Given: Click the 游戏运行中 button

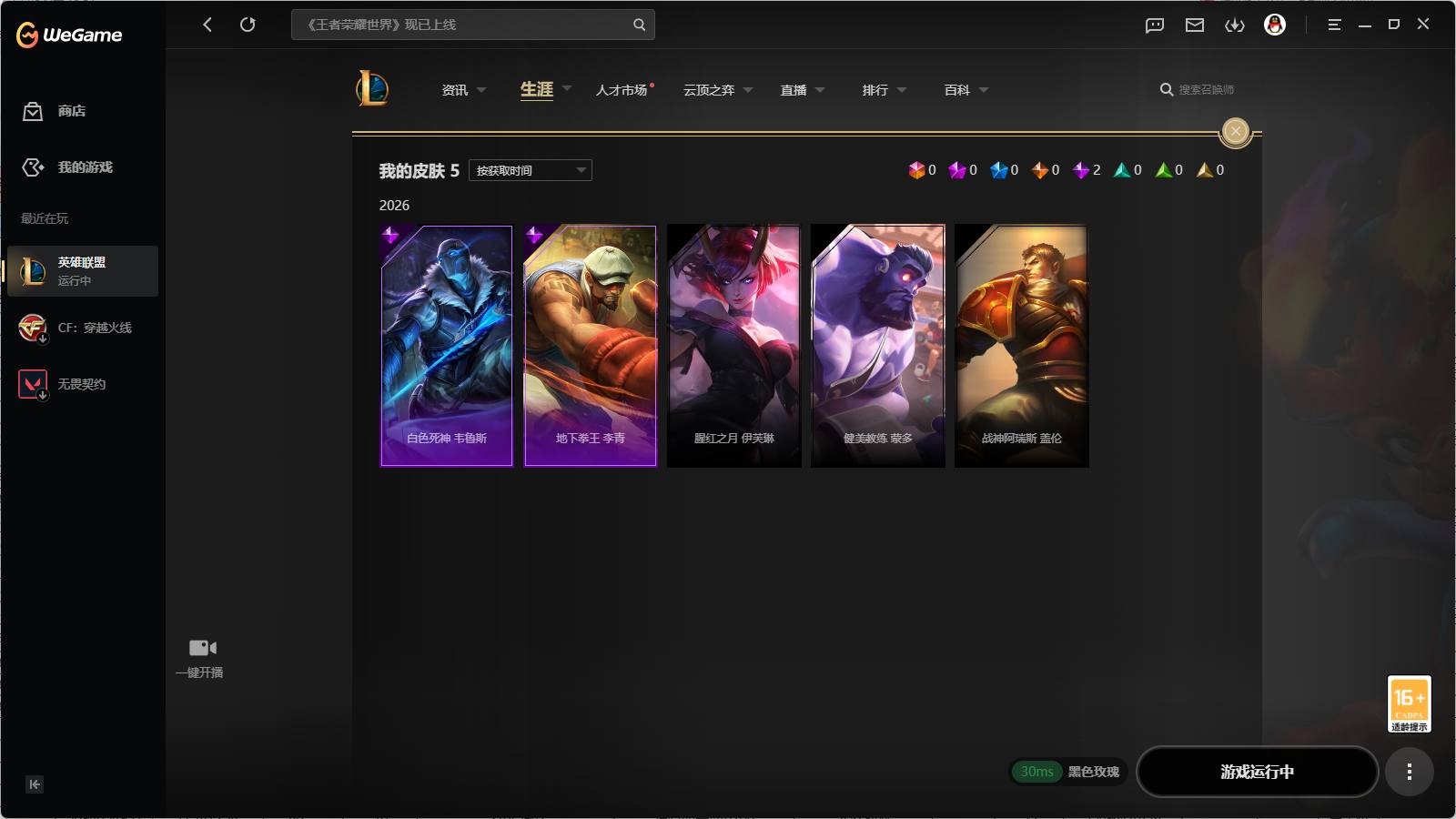Looking at the screenshot, I should point(1258,772).
